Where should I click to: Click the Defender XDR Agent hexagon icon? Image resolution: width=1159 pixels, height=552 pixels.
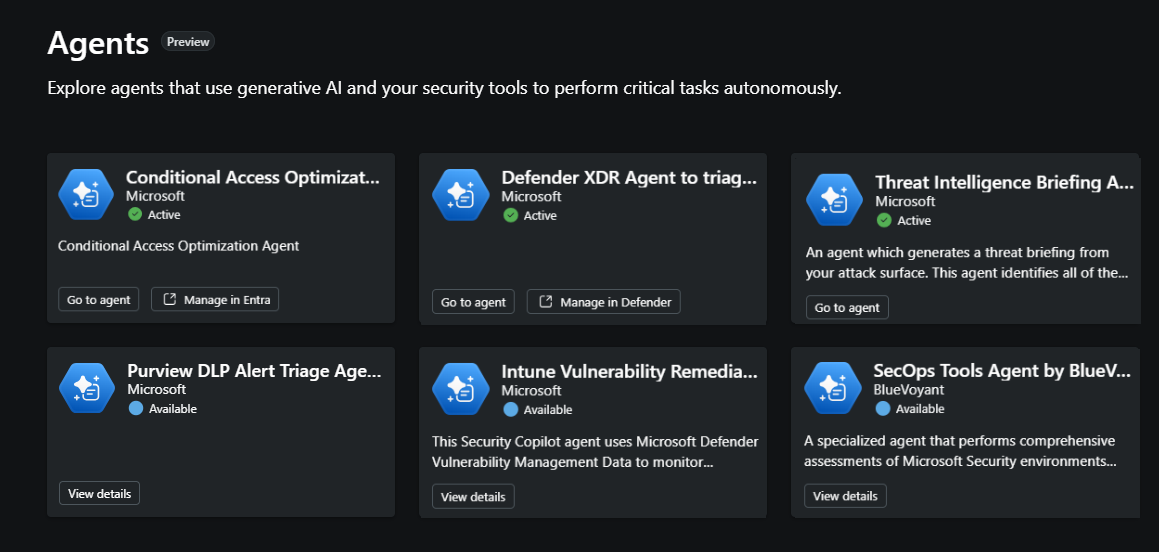point(460,194)
